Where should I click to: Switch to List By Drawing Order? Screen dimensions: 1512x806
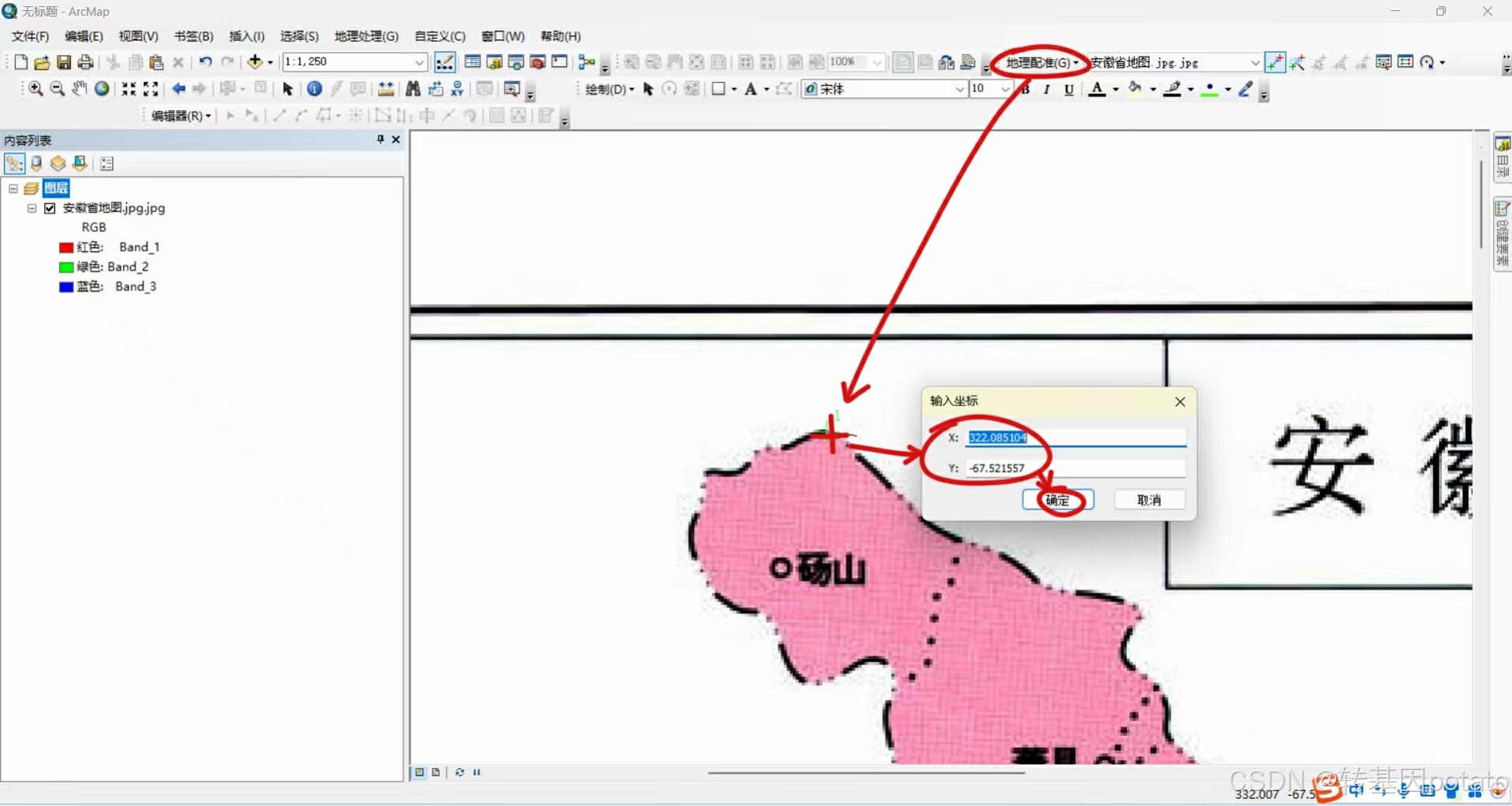14,164
